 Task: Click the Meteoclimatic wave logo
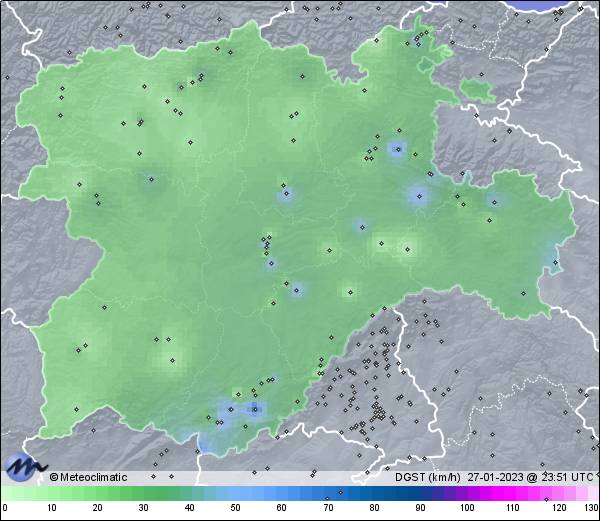(x=26, y=467)
